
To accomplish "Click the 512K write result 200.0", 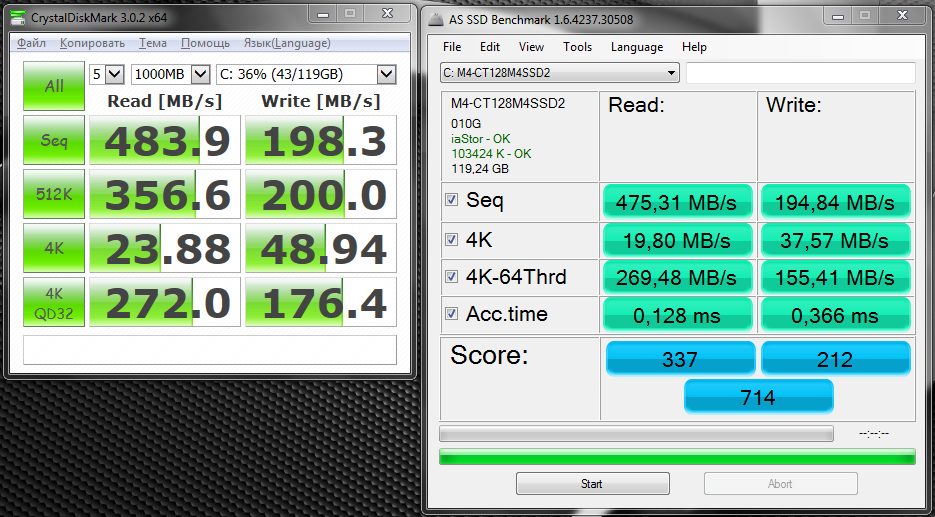I will 321,194.
